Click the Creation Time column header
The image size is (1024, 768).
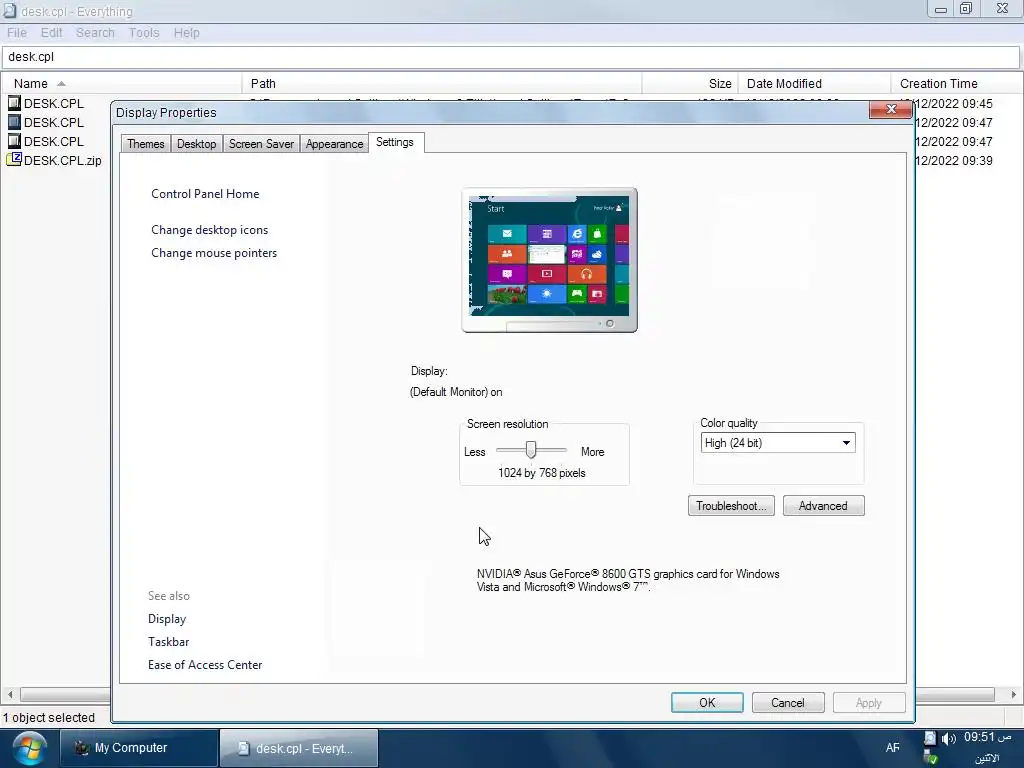pyautogui.click(x=957, y=84)
